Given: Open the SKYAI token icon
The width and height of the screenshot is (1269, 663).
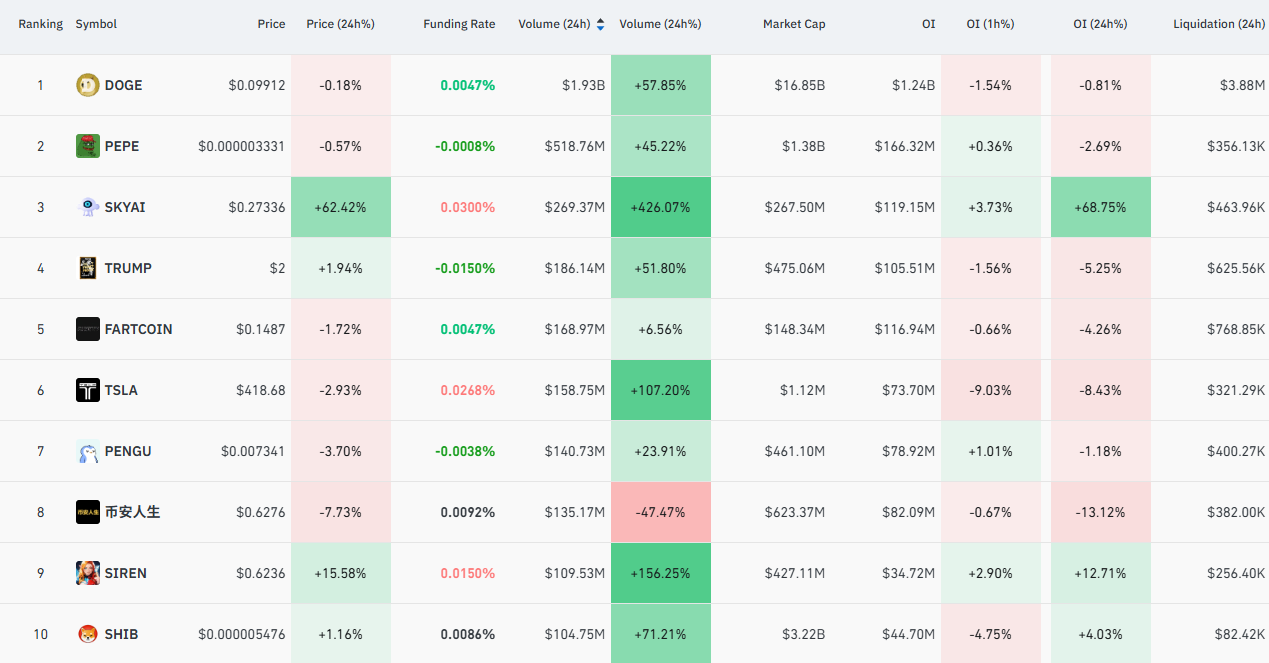Looking at the screenshot, I should click(x=88, y=207).
